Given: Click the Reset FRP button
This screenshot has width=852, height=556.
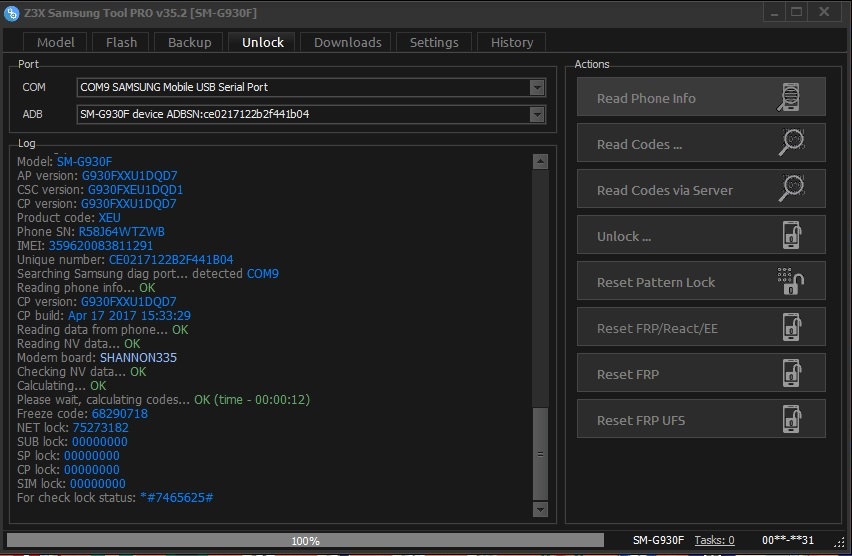Looking at the screenshot, I should (701, 373).
